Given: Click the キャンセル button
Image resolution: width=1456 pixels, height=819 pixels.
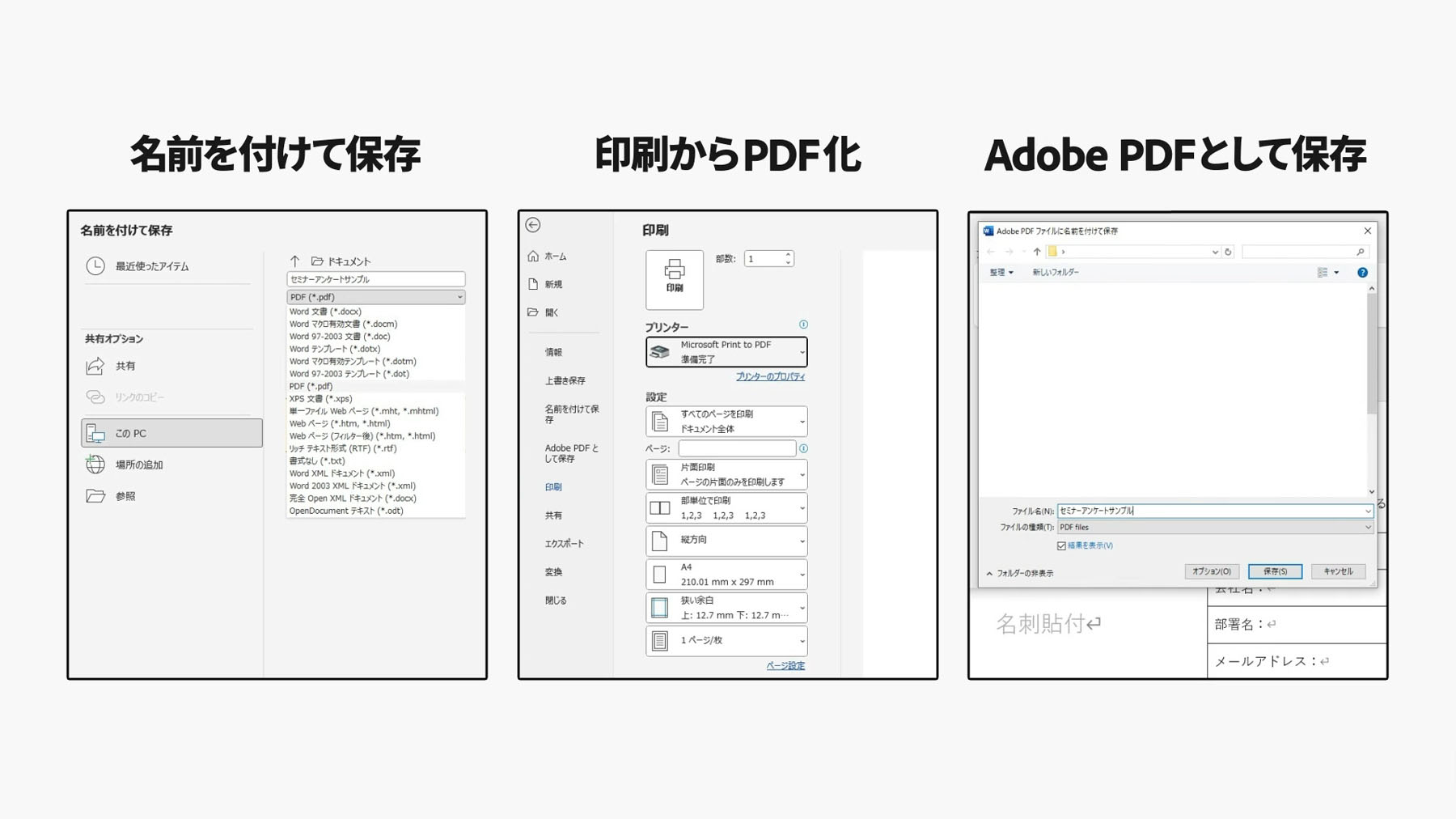Looking at the screenshot, I should point(1338,571).
